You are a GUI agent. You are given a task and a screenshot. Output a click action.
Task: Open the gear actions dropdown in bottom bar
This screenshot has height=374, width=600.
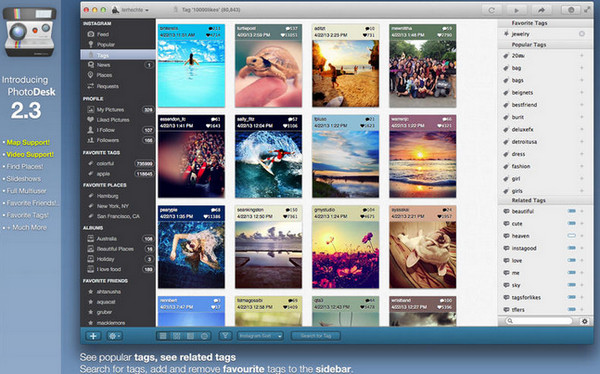(x=114, y=336)
